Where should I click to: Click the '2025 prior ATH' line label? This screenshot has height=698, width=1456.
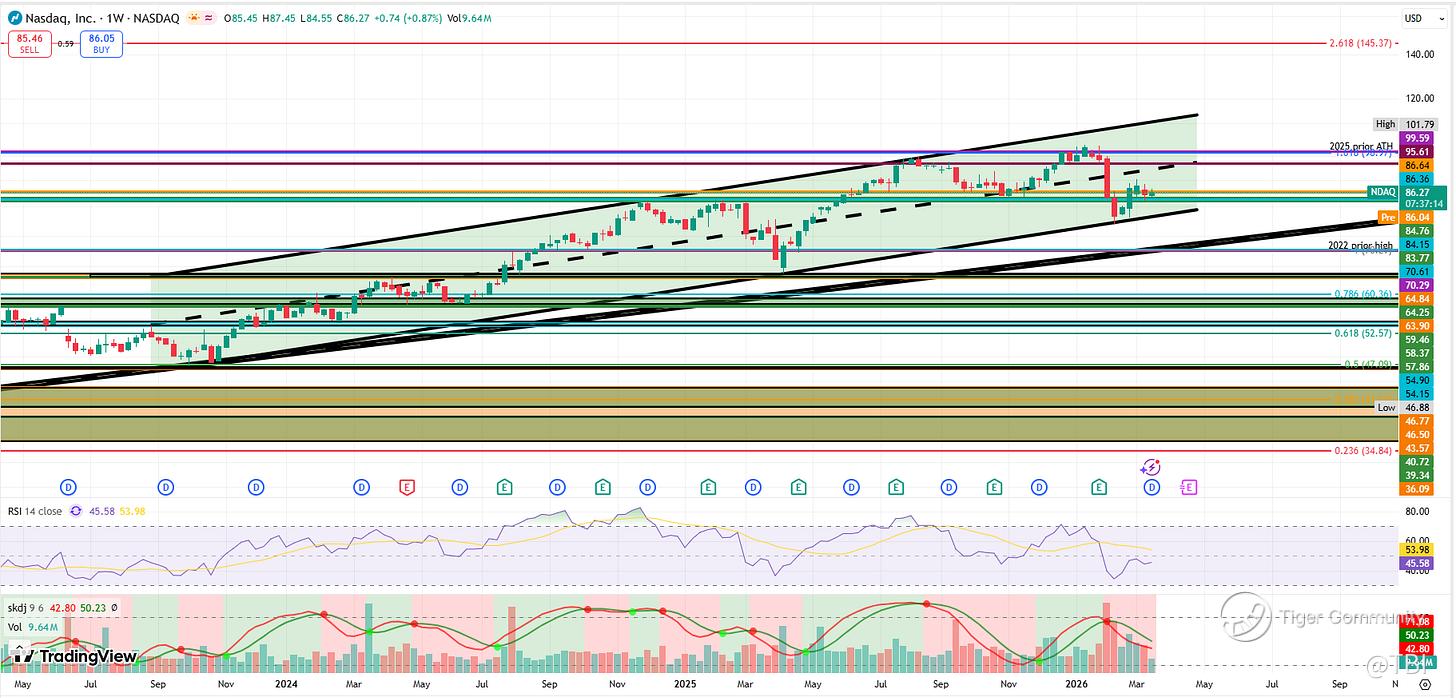tap(1361, 146)
